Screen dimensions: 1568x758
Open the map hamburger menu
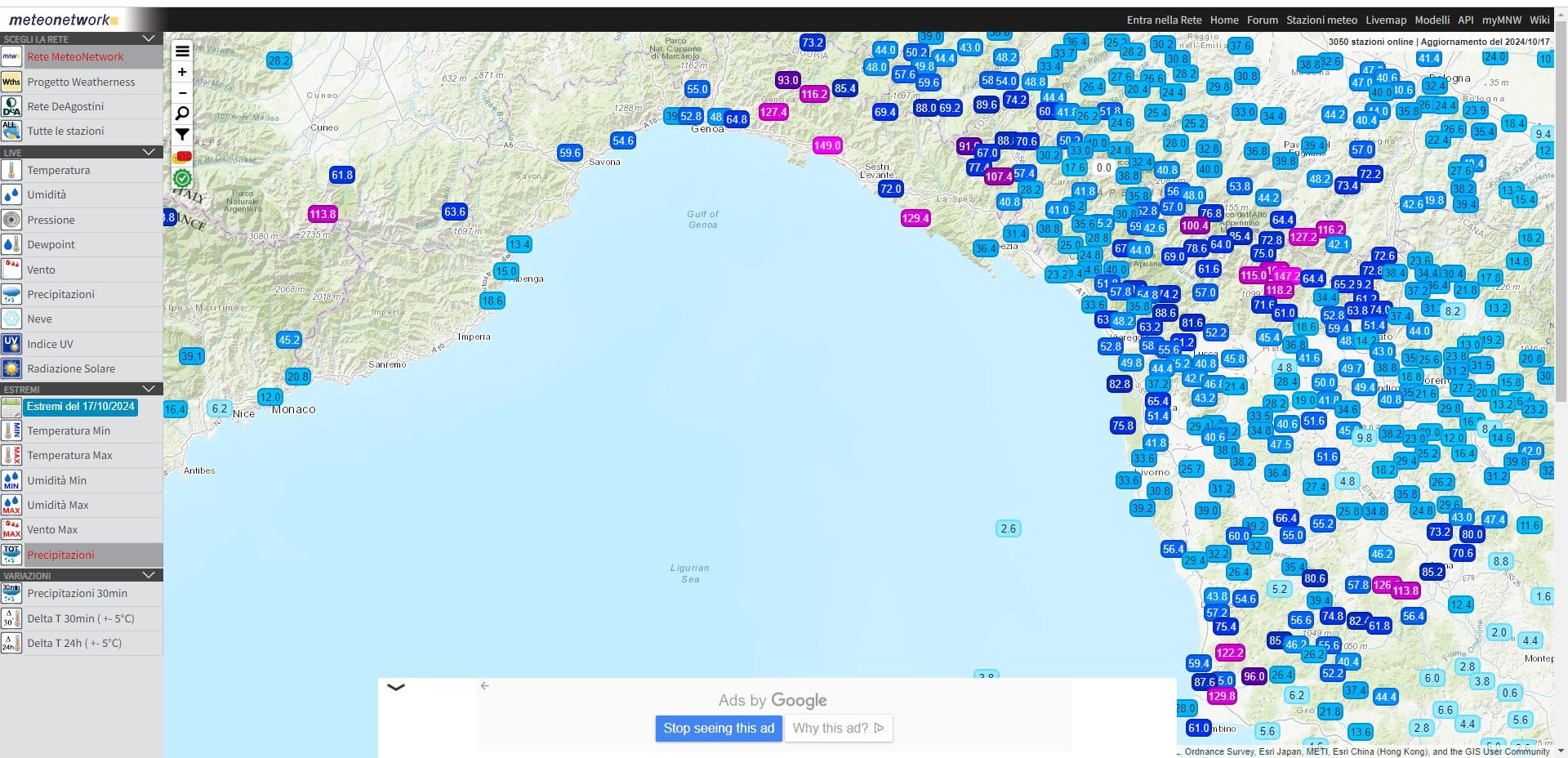(x=182, y=51)
